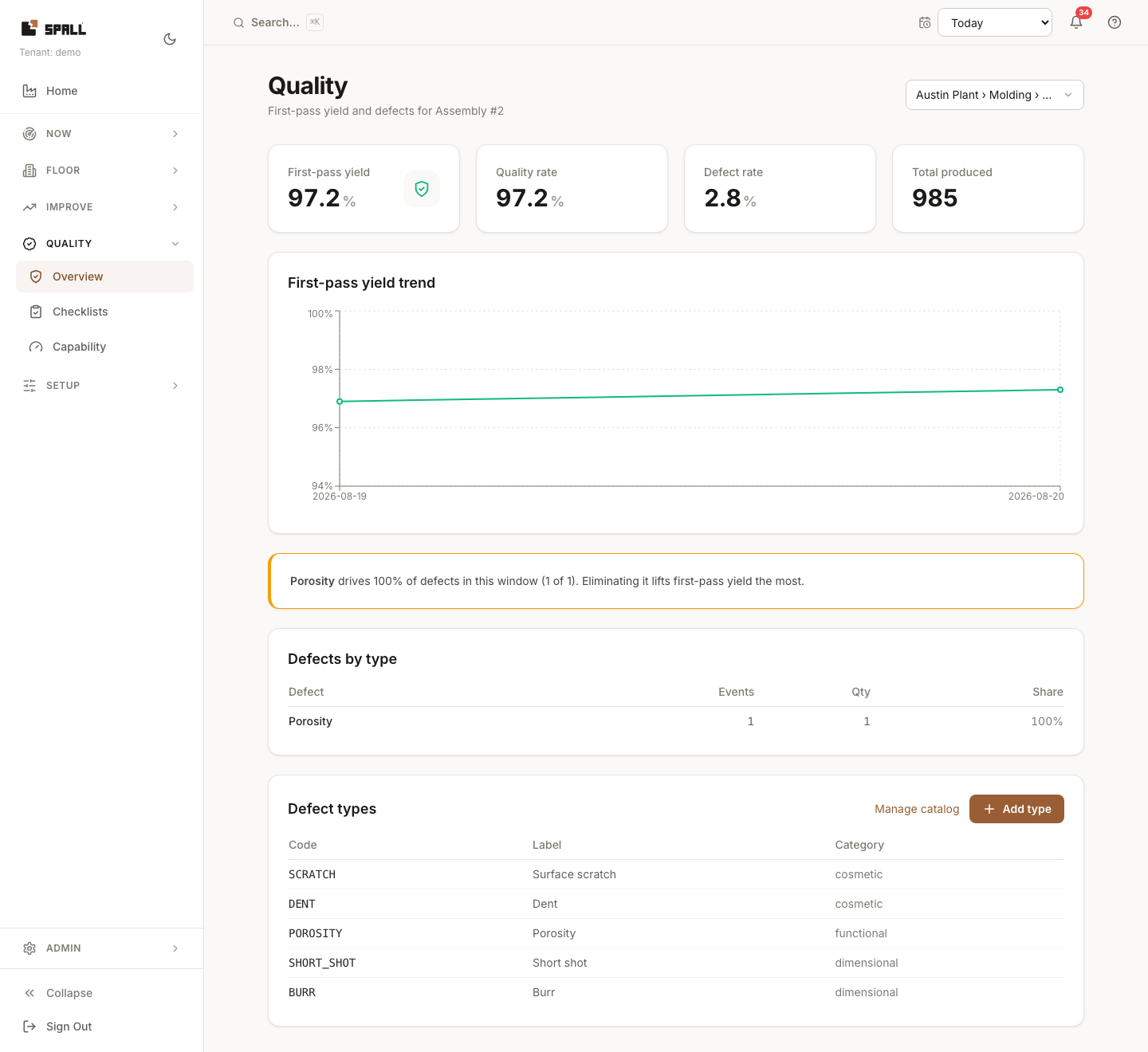This screenshot has height=1052, width=1148.
Task: Click the Quality rate 97.2 value
Action: pos(522,198)
